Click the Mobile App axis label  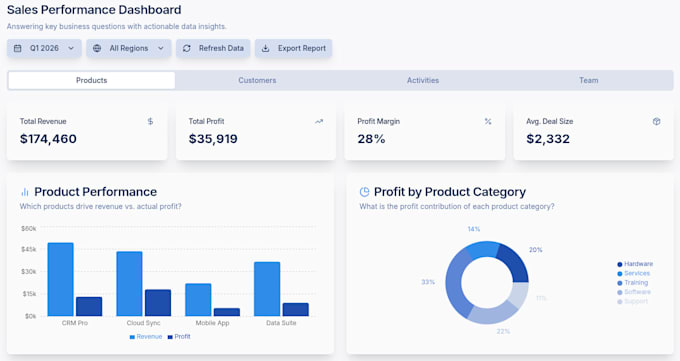tap(212, 323)
